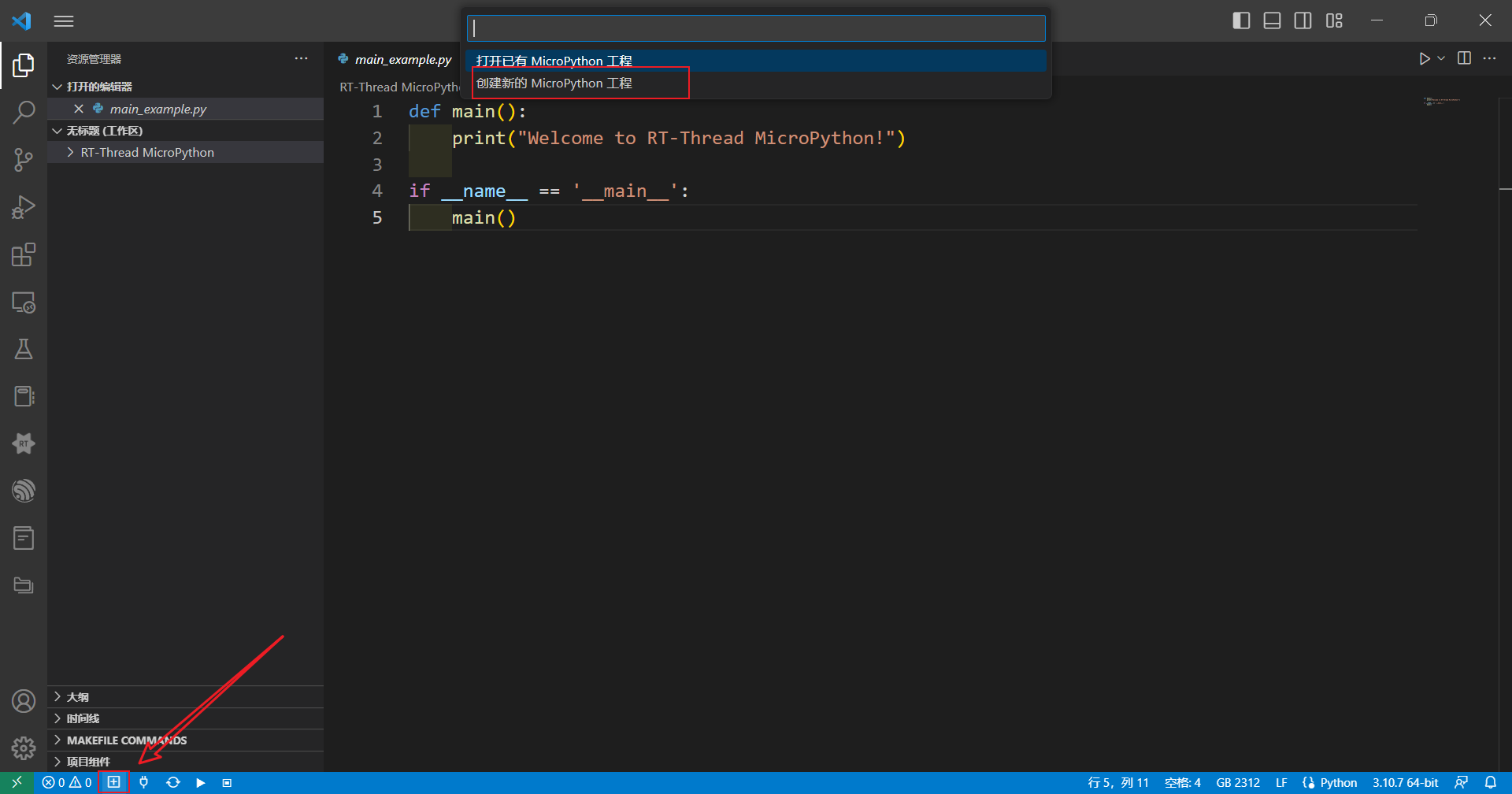
Task: Open the hamburger application menu
Action: coord(64,21)
